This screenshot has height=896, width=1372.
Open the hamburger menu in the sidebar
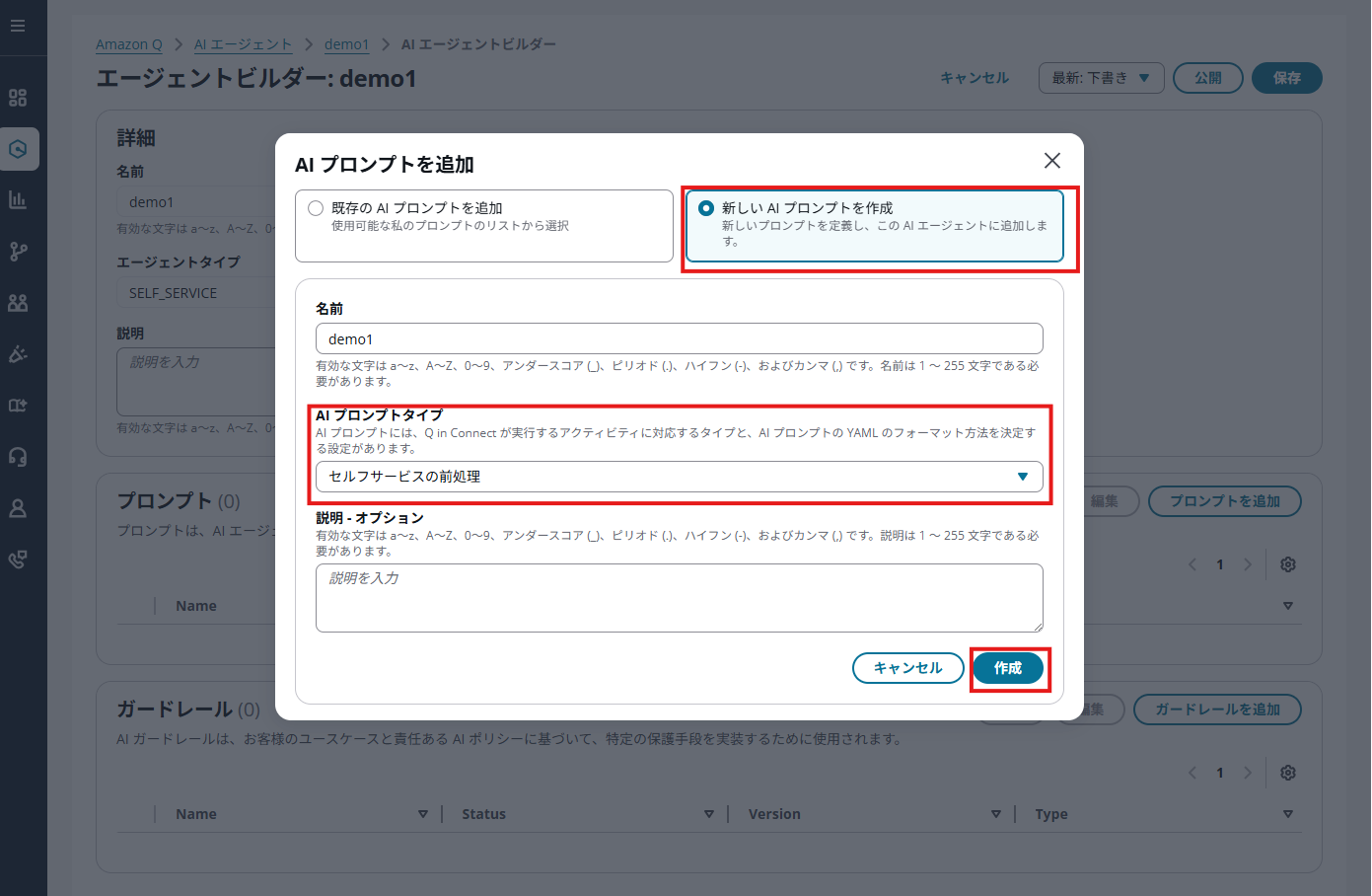(18, 26)
